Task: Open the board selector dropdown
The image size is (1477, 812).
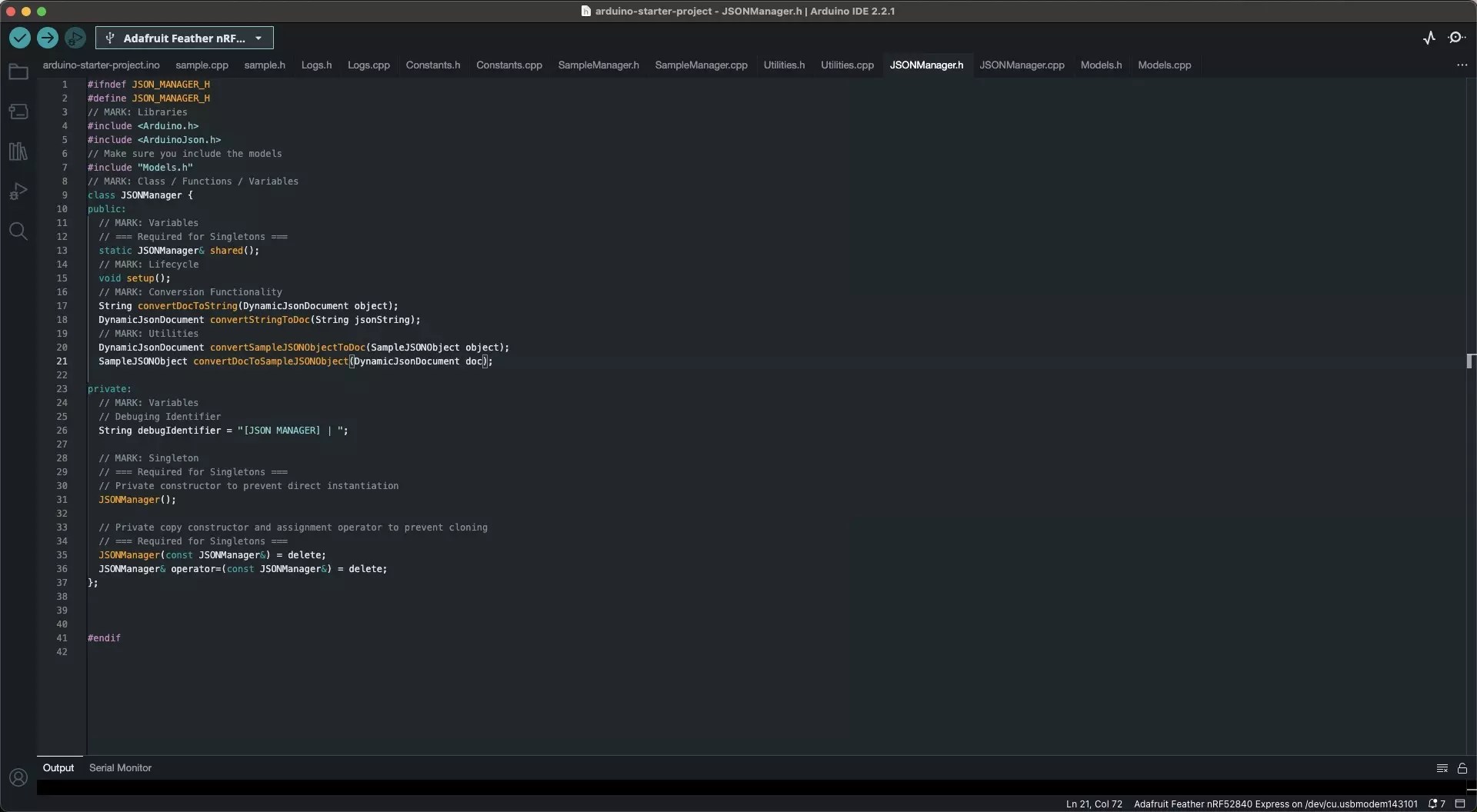Action: coord(184,38)
